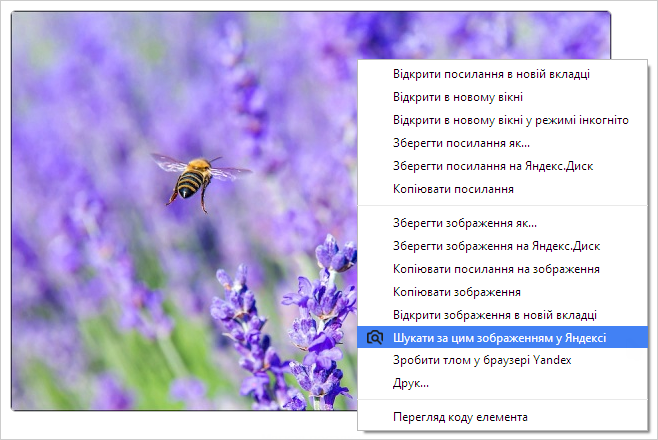This screenshot has width=658, height=440.
Task: Open 'Перегляд коду елемента' inspector entry
Action: (502, 417)
